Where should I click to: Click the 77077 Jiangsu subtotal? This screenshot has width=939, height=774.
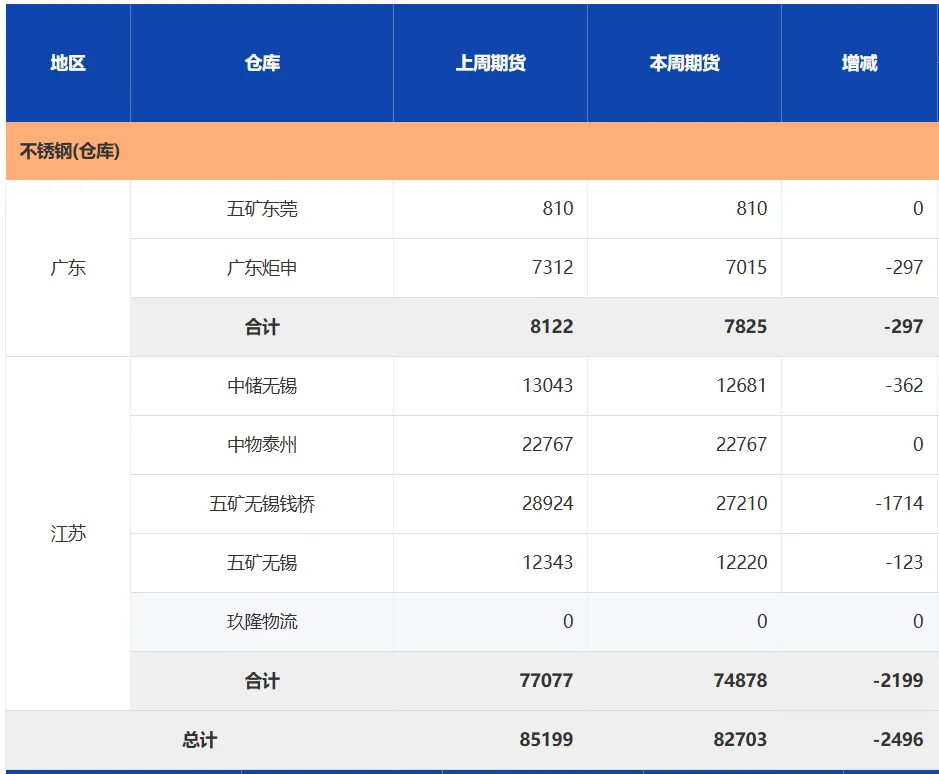point(546,681)
